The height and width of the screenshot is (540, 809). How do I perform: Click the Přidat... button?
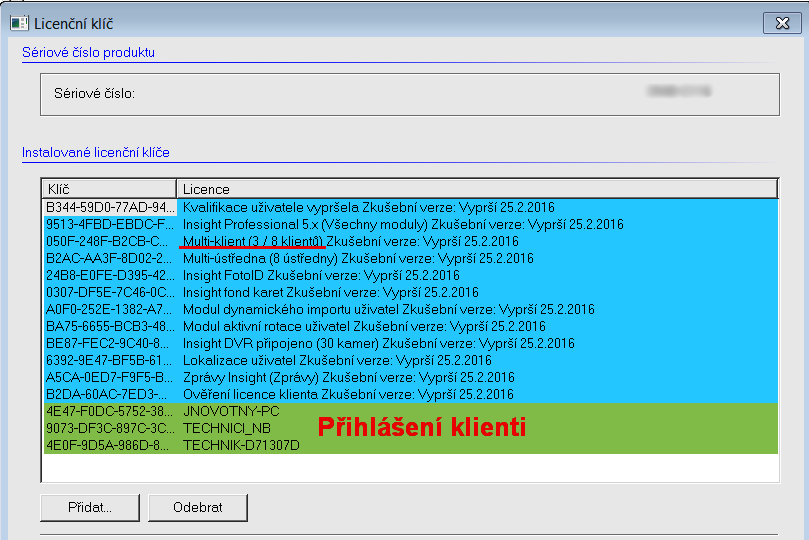tap(89, 507)
